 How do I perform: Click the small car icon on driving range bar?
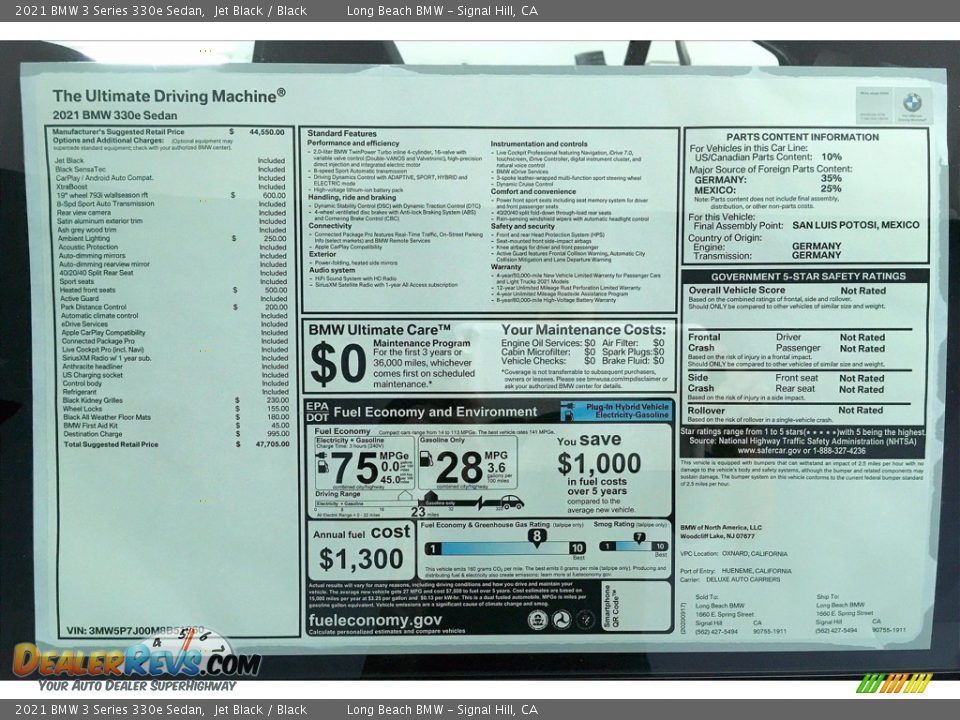click(511, 502)
